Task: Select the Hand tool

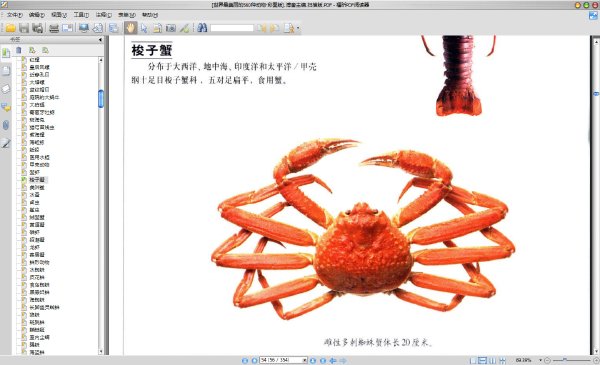Action: pos(130,28)
